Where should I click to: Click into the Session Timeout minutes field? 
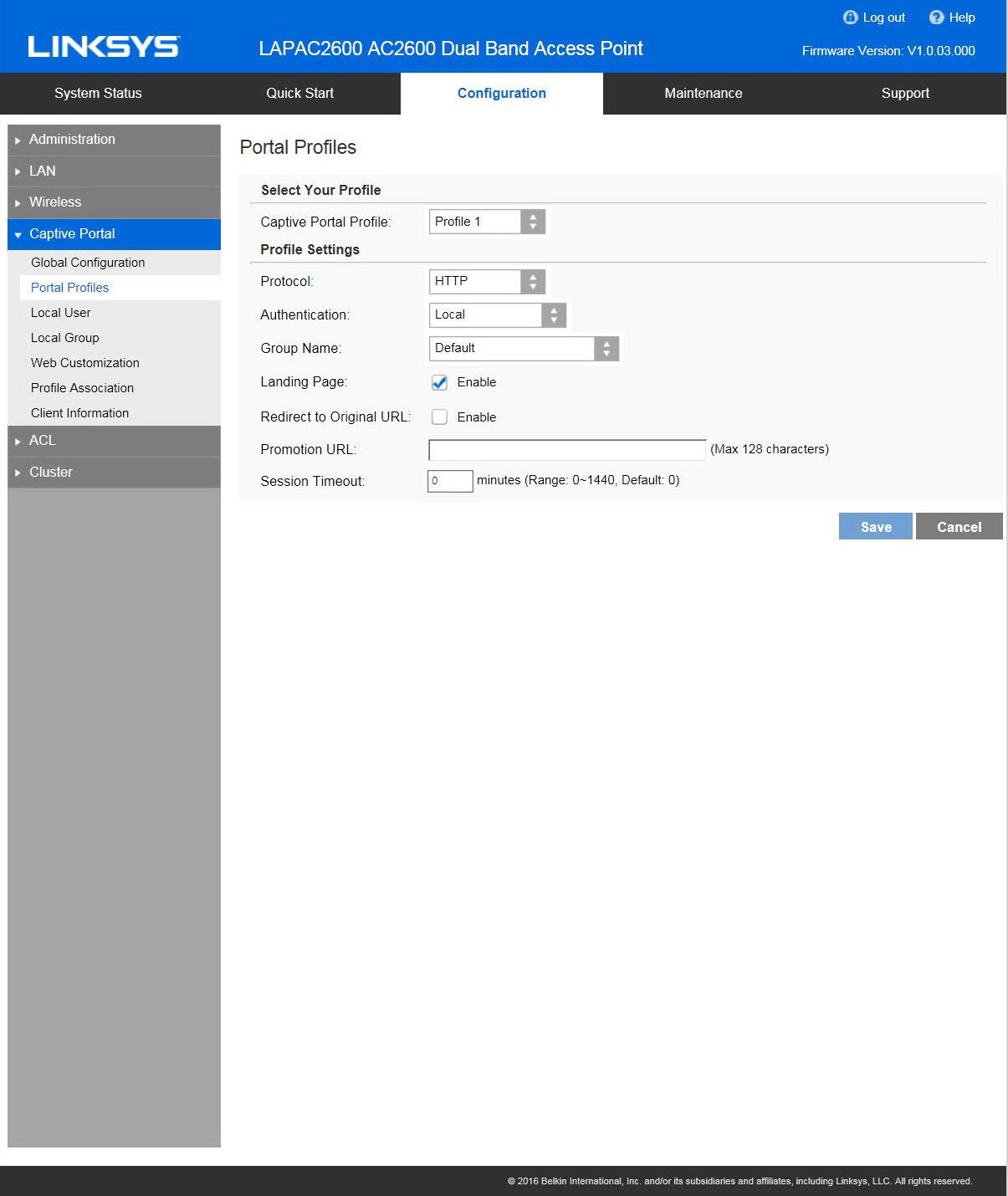tap(450, 481)
